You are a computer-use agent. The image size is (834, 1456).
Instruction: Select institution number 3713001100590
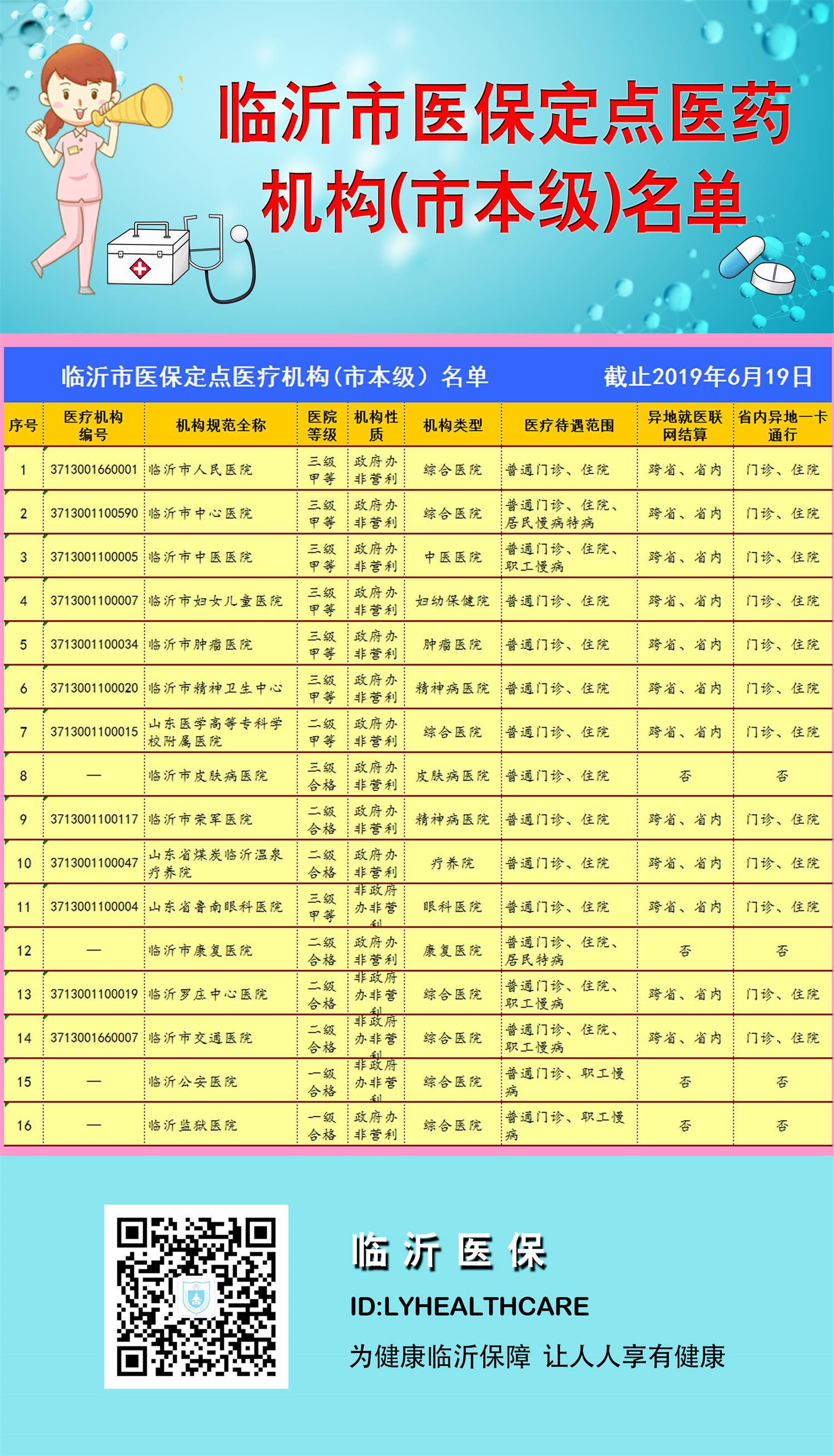(94, 513)
